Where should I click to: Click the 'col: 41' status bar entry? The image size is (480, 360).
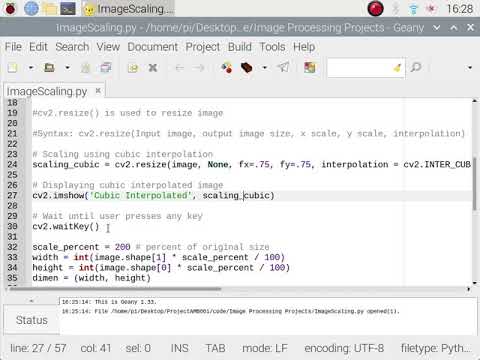pyautogui.click(x=96, y=348)
